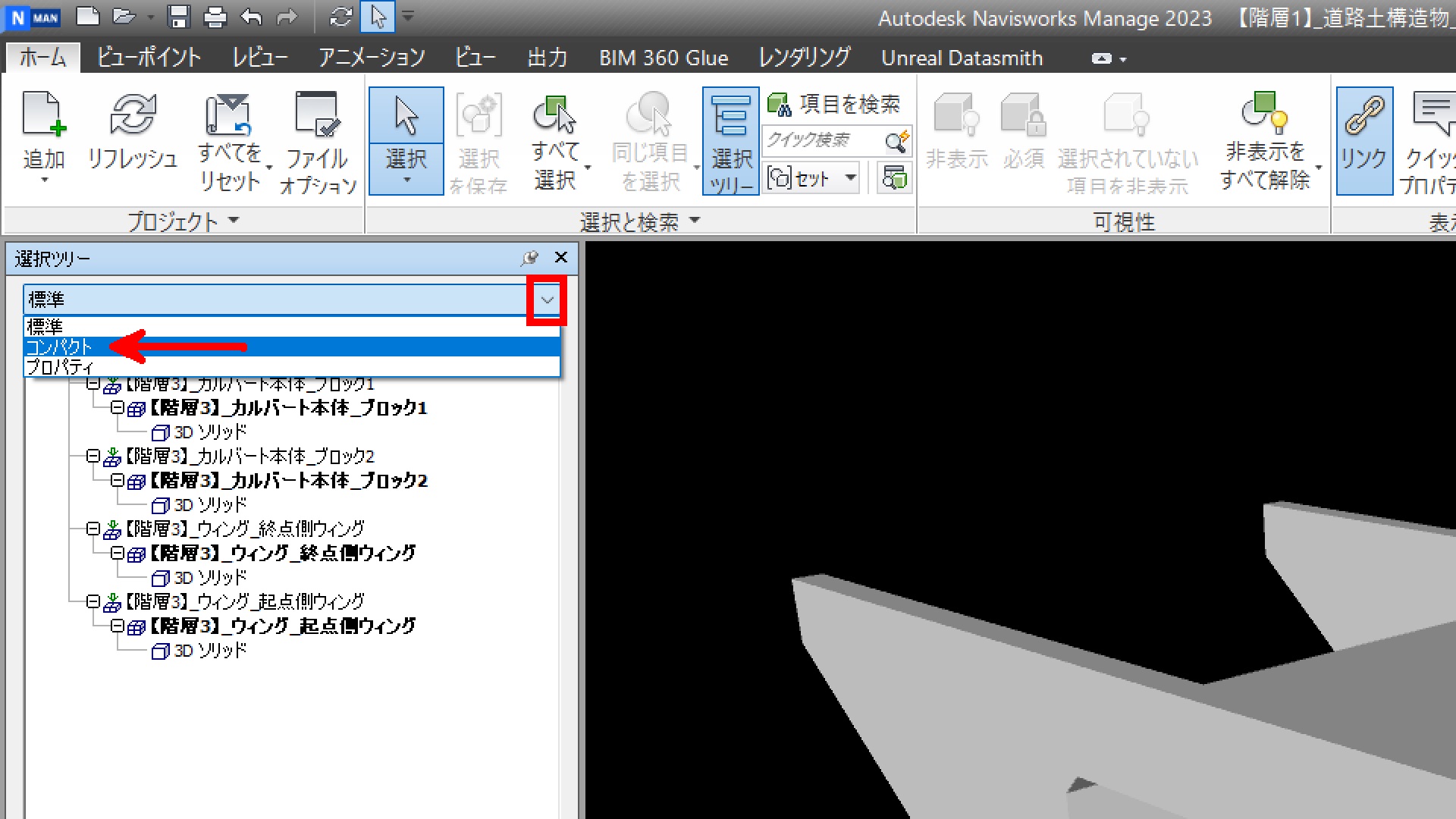Close the 選択ツリー panel
Screen dimensions: 1456x819
pos(561,258)
